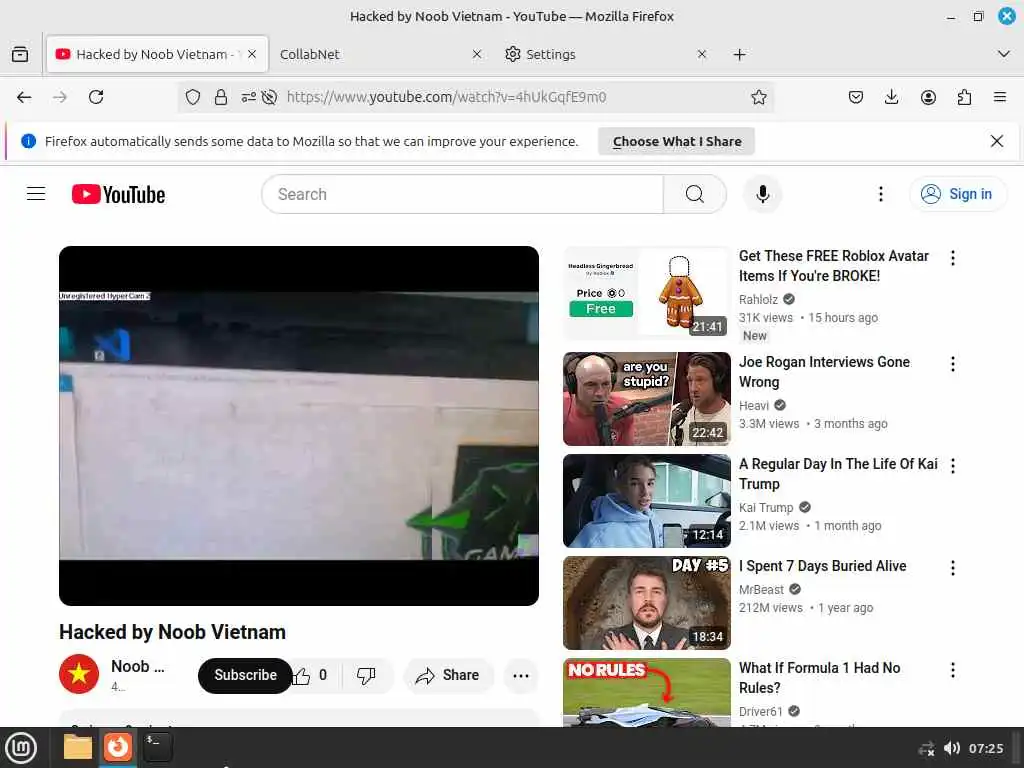Click the 07:25 clock in panel
The width and height of the screenshot is (1024, 768).
coord(986,748)
